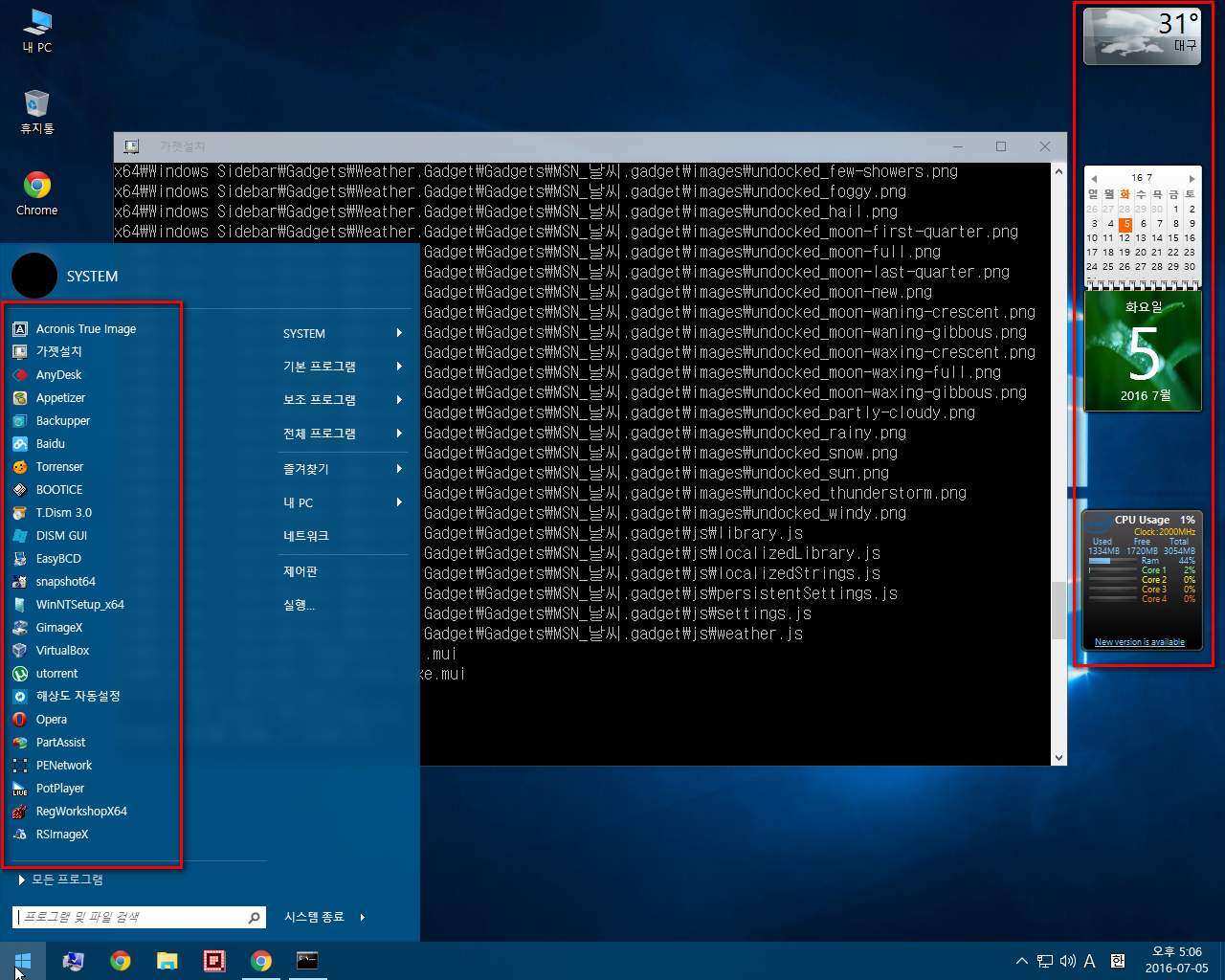Expand the 보조 프로그램 submenu
The image size is (1225, 980).
[x=342, y=400]
